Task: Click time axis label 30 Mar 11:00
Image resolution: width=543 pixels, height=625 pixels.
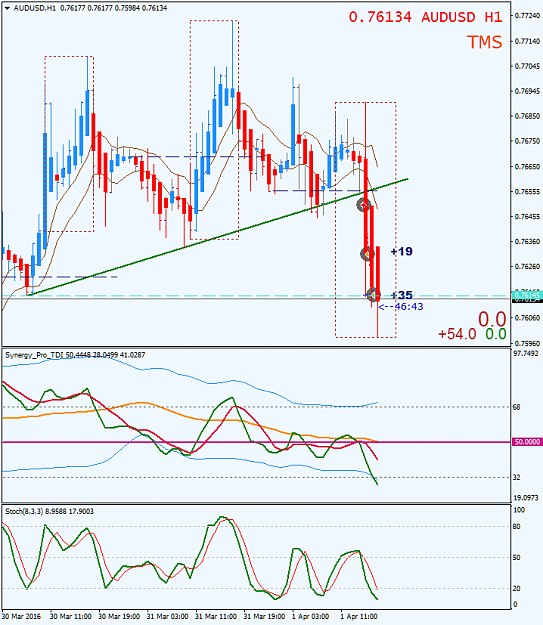Action: (71, 616)
